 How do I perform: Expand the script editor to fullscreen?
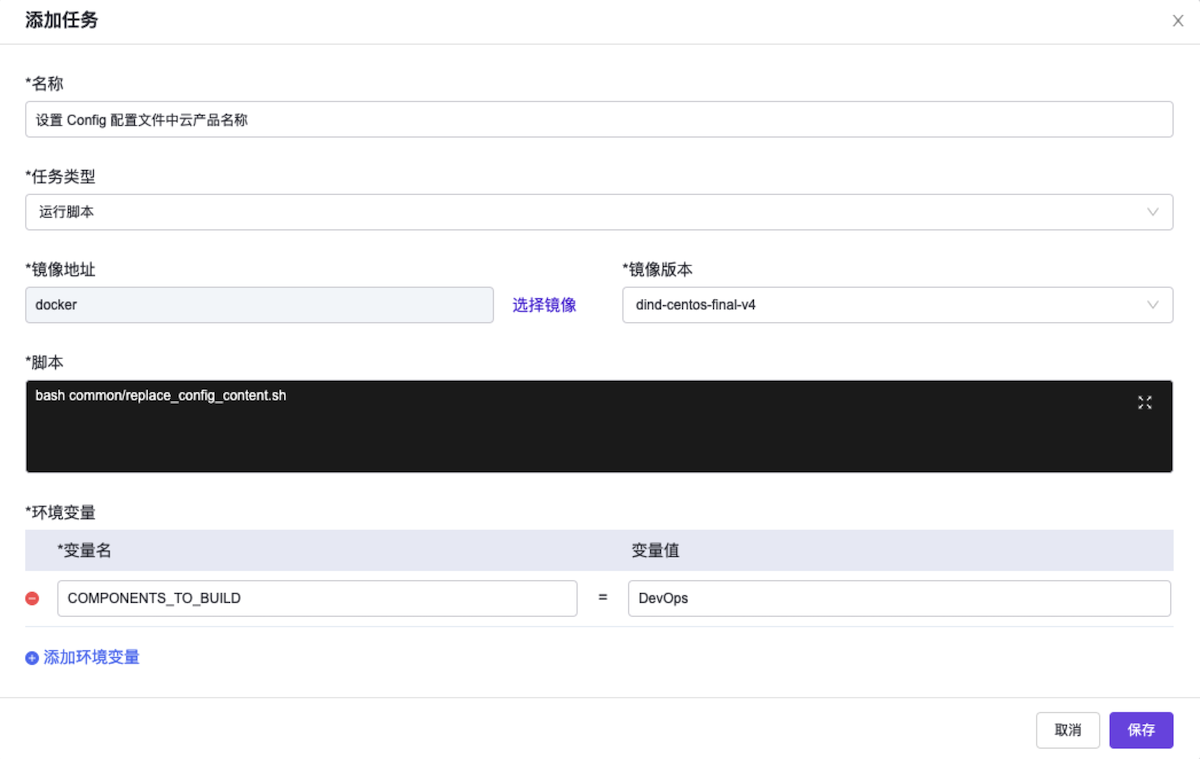(x=1145, y=402)
